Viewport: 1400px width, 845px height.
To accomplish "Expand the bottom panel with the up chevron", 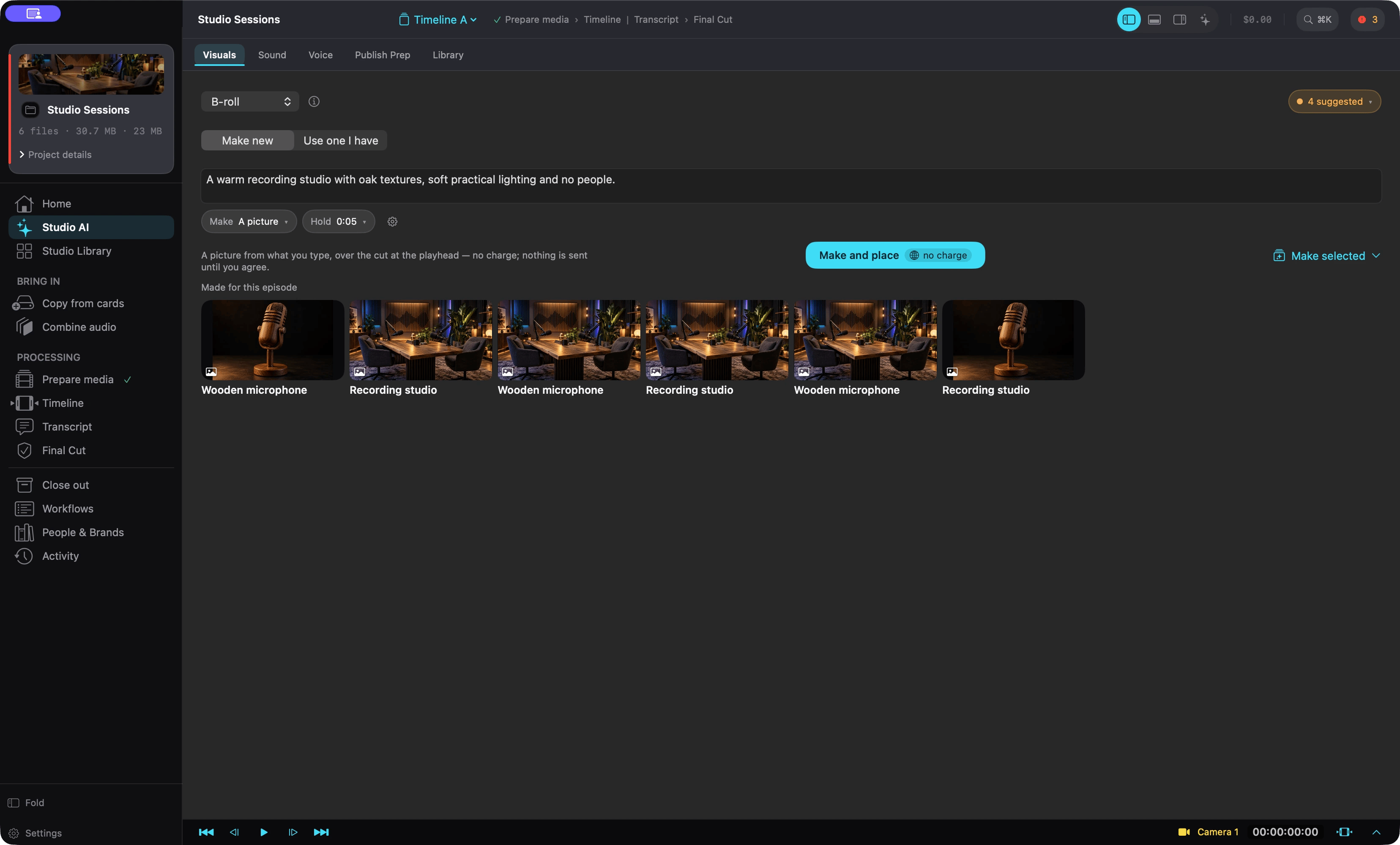I will pyautogui.click(x=1376, y=832).
